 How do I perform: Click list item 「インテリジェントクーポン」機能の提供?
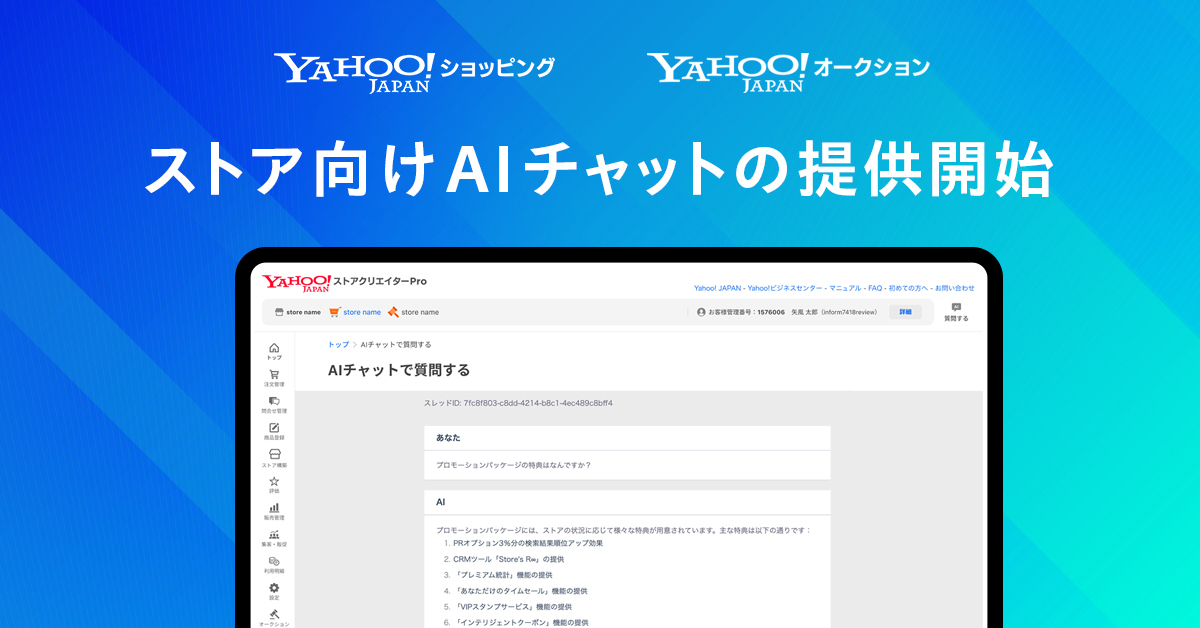(x=520, y=622)
